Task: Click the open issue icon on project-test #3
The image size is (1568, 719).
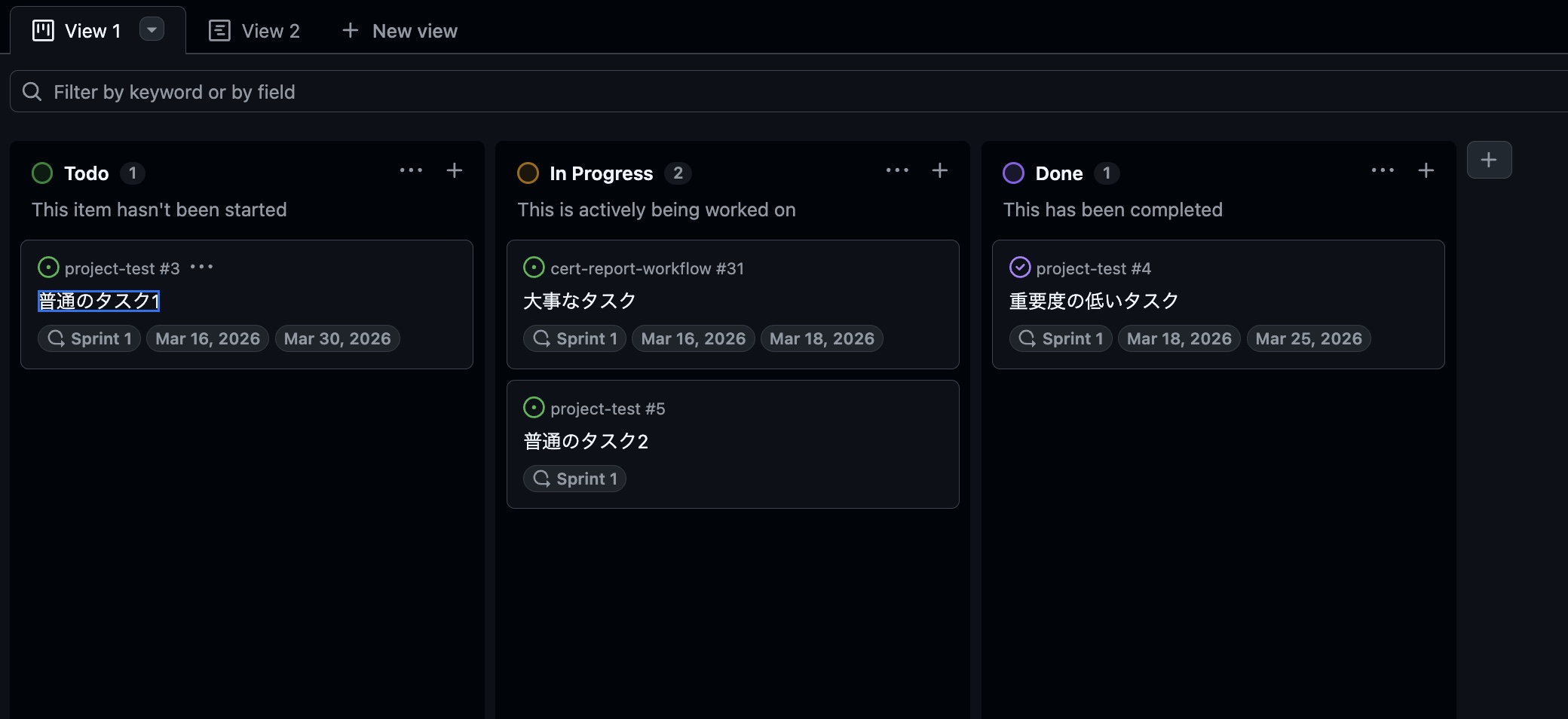Action: (48, 267)
